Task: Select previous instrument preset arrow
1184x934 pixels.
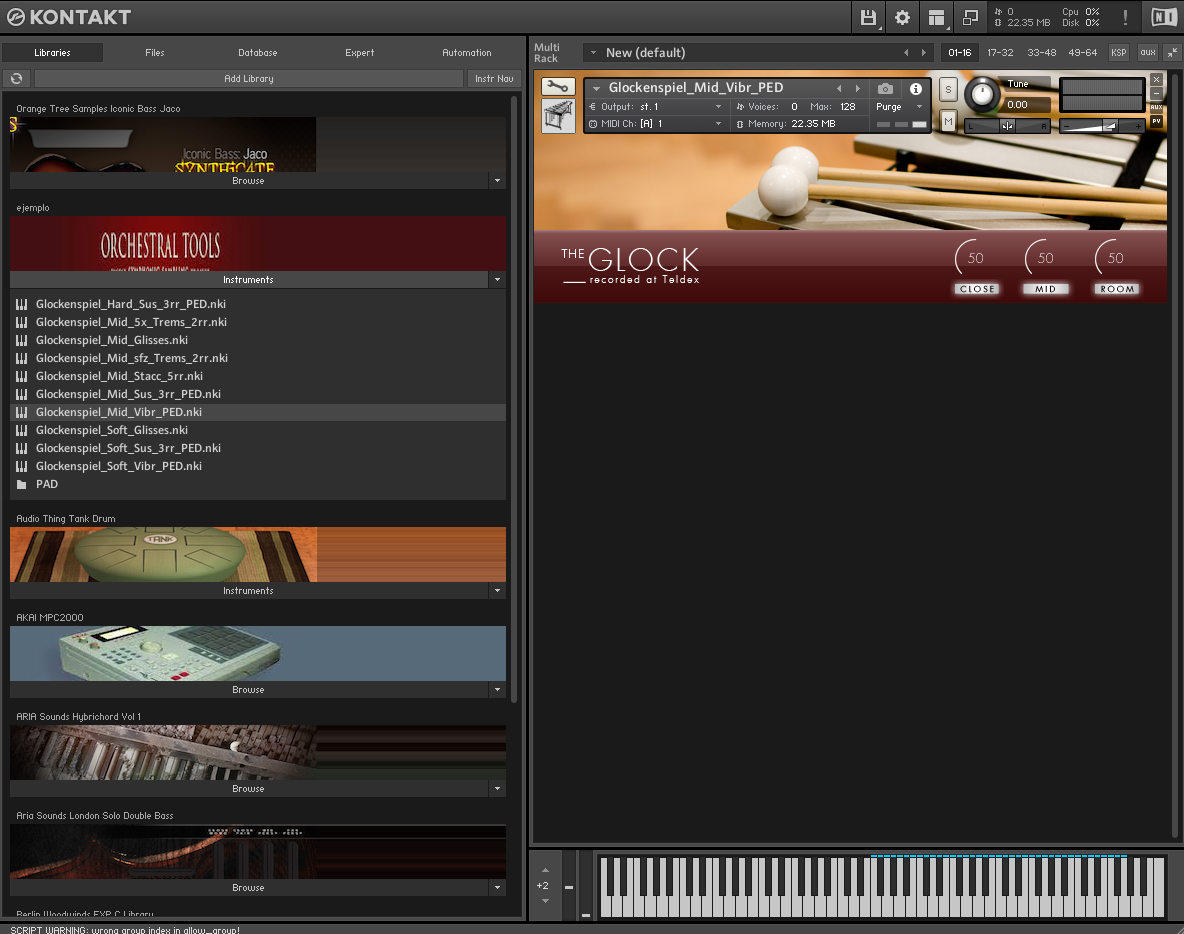Action: click(x=839, y=88)
